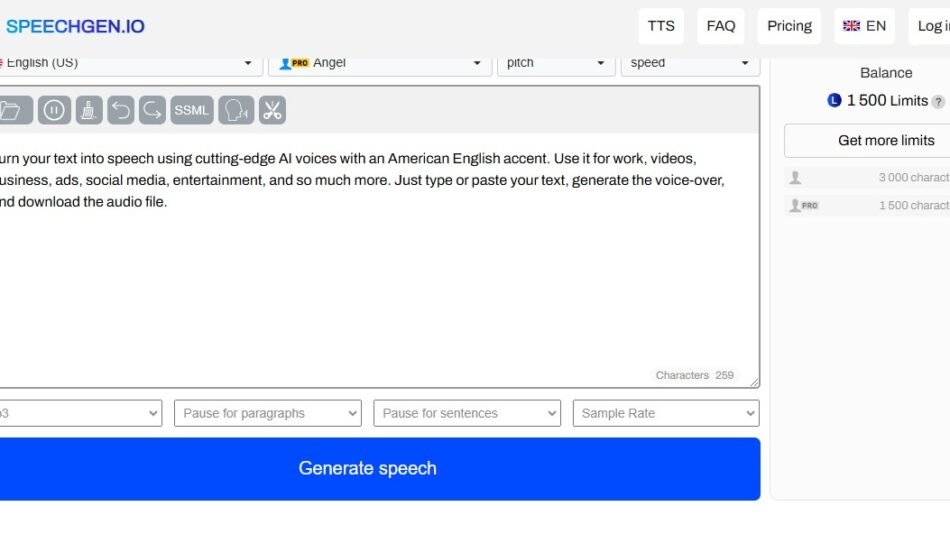Click the SPEECHGEN.IO logo
Screen dimensions: 950x534
[x=75, y=26]
